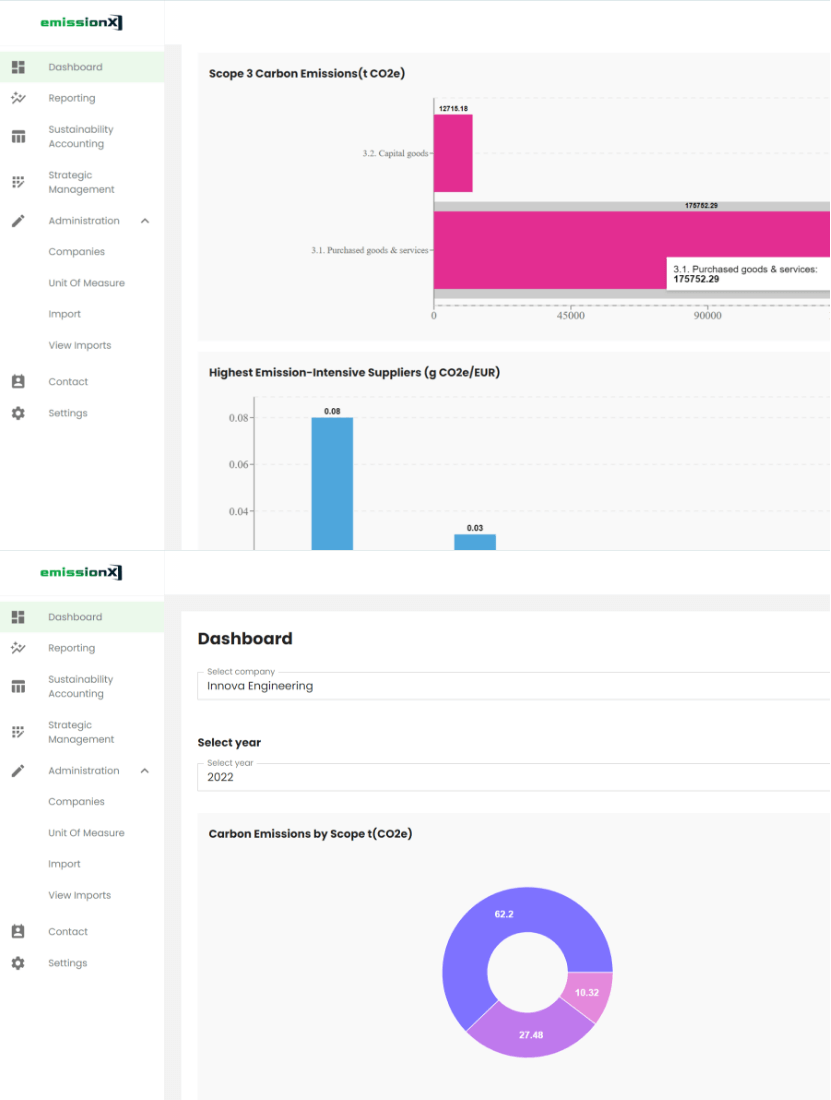831x1100 pixels.
Task: Collapse Administration chevron in the Scope 3 chart view
Action: point(144,221)
